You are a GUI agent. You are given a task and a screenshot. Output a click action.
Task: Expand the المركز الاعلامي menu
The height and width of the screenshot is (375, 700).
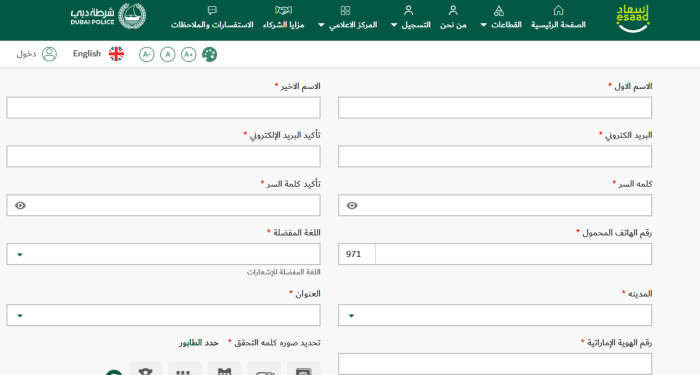tap(347, 17)
